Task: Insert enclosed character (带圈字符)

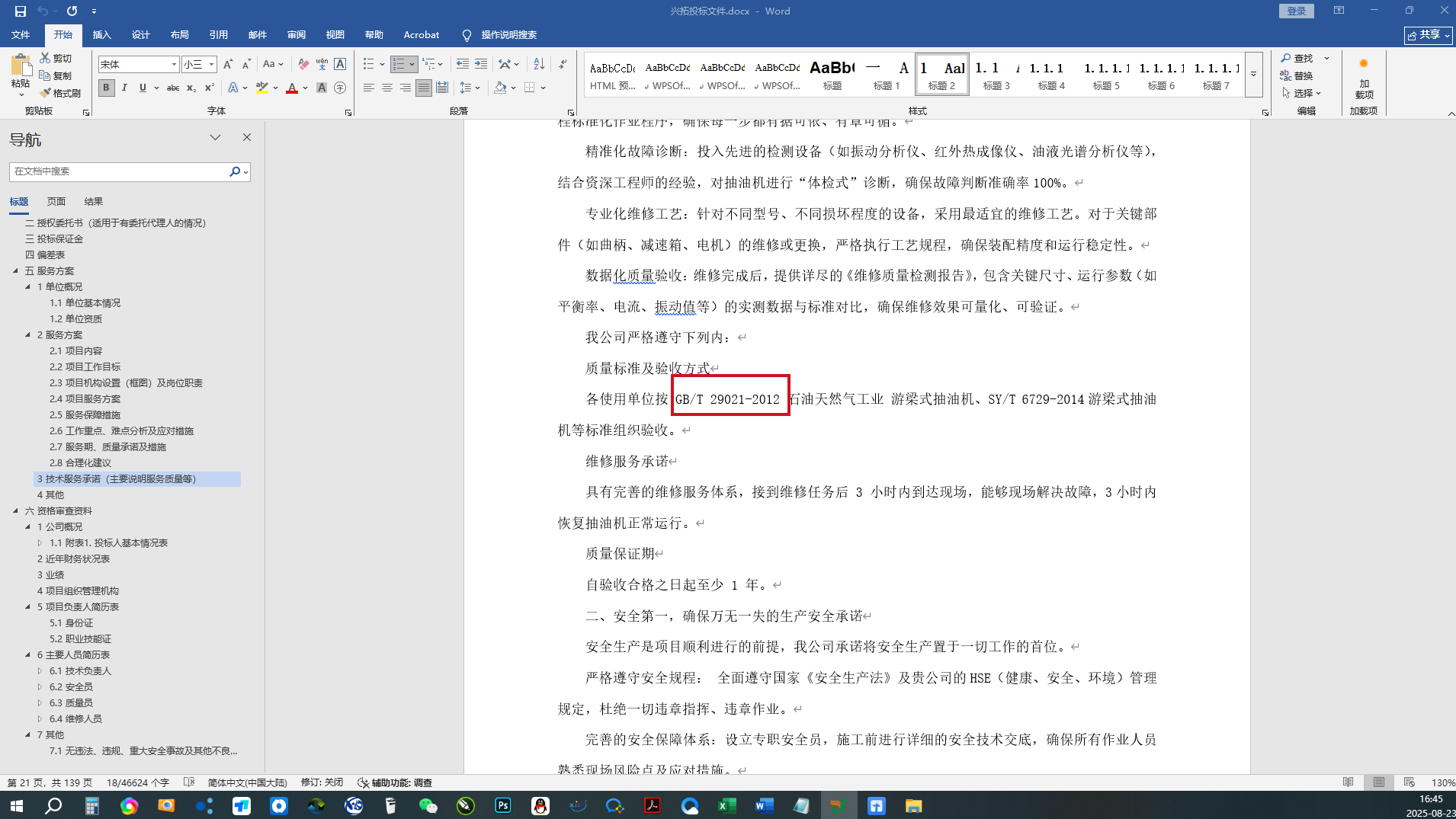Action: (x=340, y=88)
